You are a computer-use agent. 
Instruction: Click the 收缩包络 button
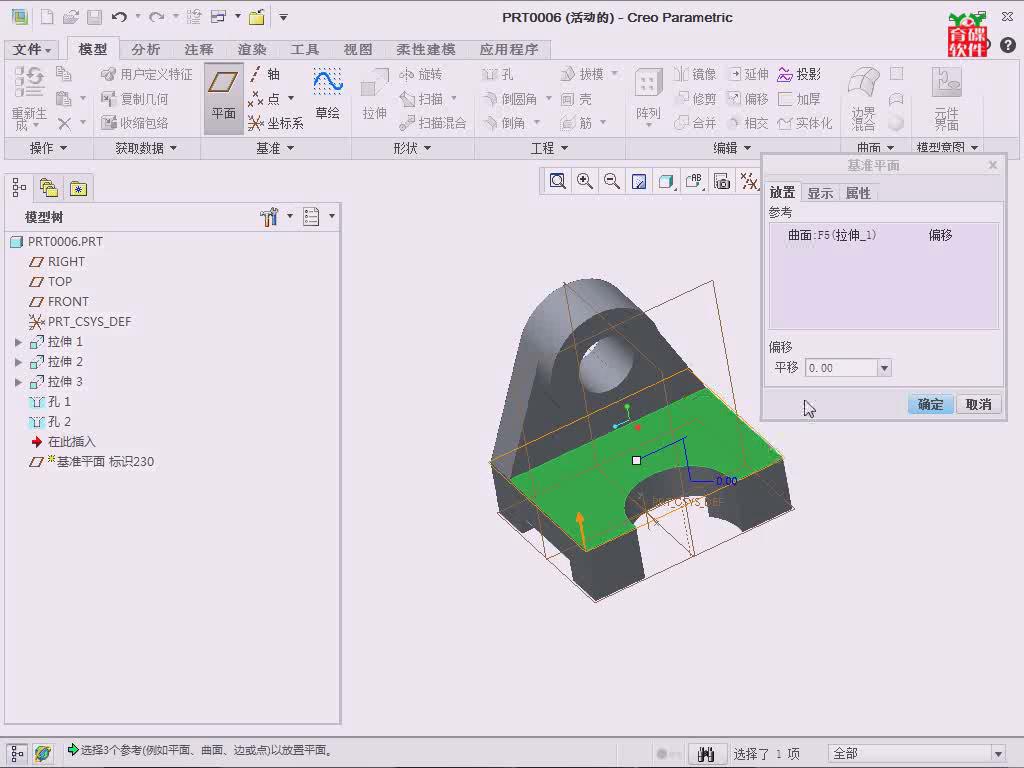click(135, 123)
